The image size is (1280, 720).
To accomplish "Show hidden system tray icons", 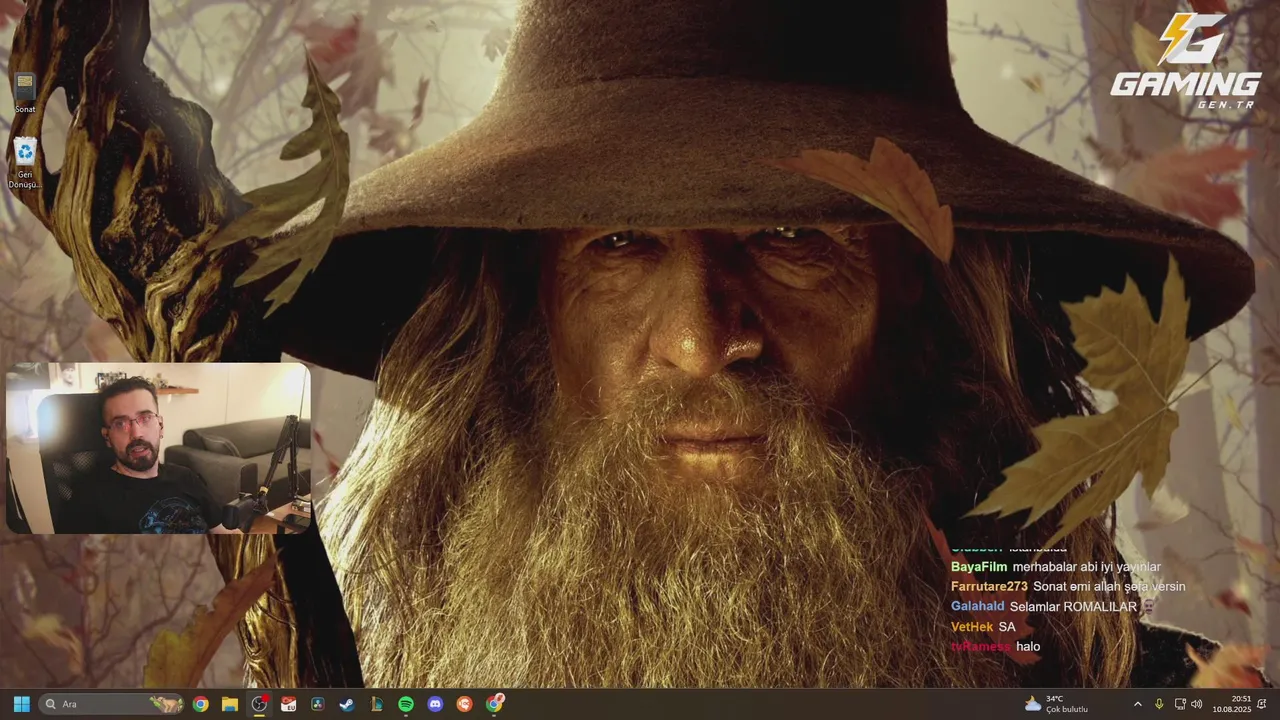I will click(x=1137, y=704).
